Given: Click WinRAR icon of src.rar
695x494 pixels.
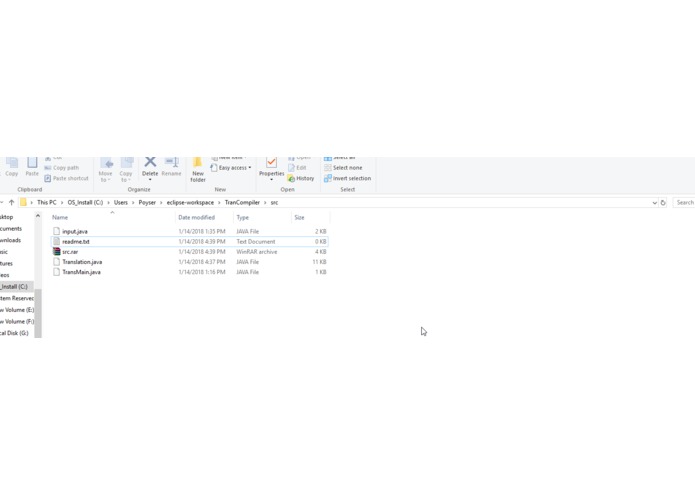Looking at the screenshot, I should point(56,252).
